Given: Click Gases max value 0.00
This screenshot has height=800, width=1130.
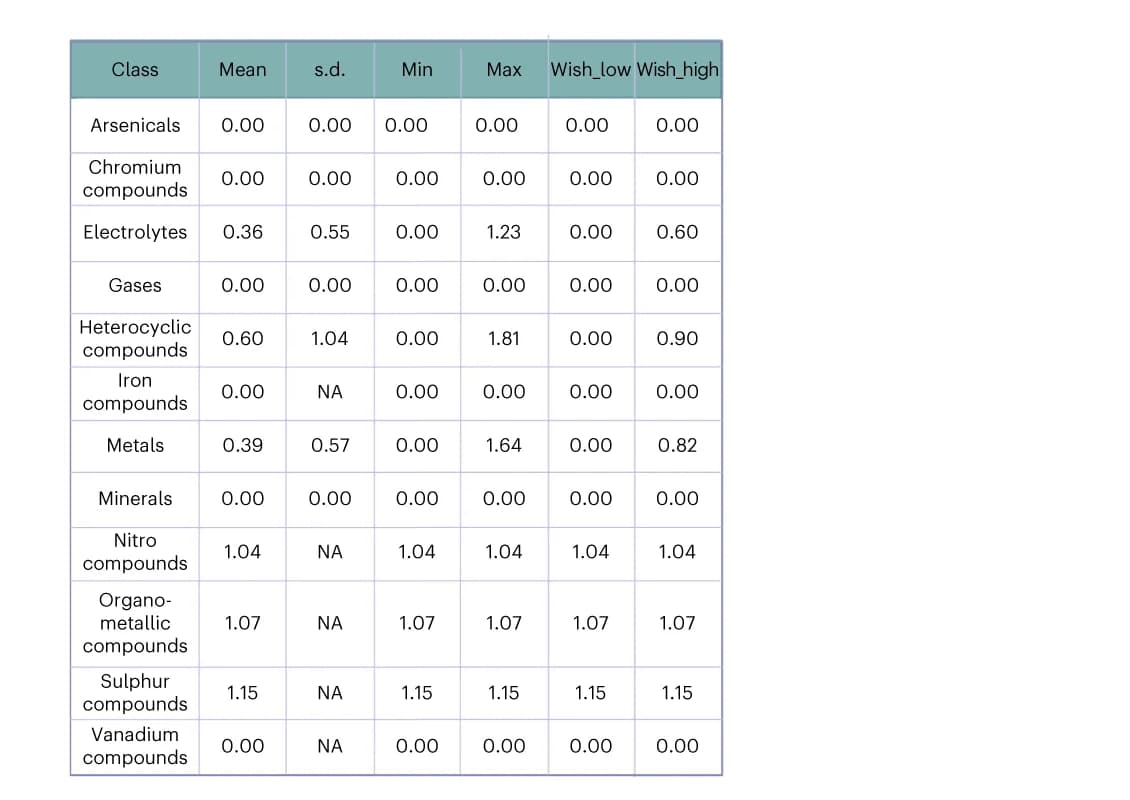Looking at the screenshot, I should coord(504,285).
